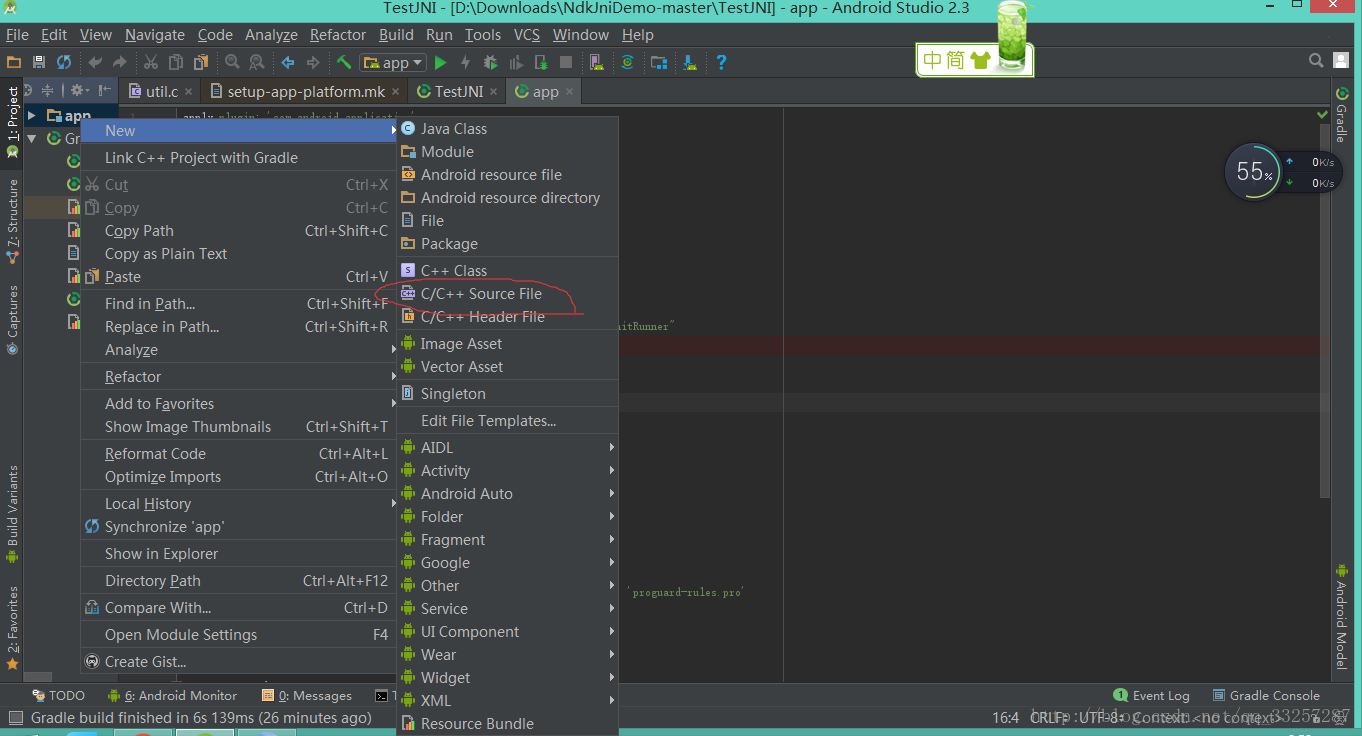Viewport: 1362px width, 736px height.
Task: Select C/C++ Header File entry
Action: [508, 317]
